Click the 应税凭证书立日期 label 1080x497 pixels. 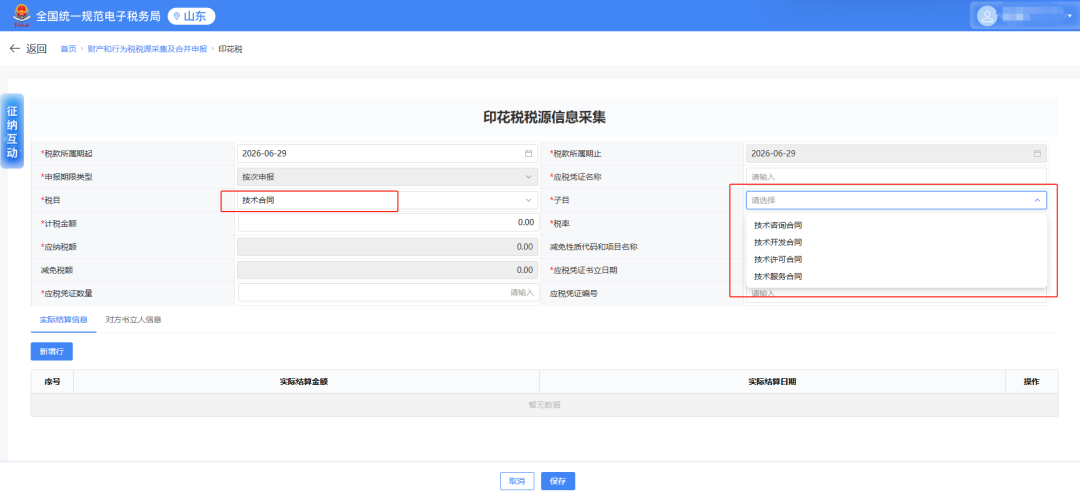coord(583,271)
